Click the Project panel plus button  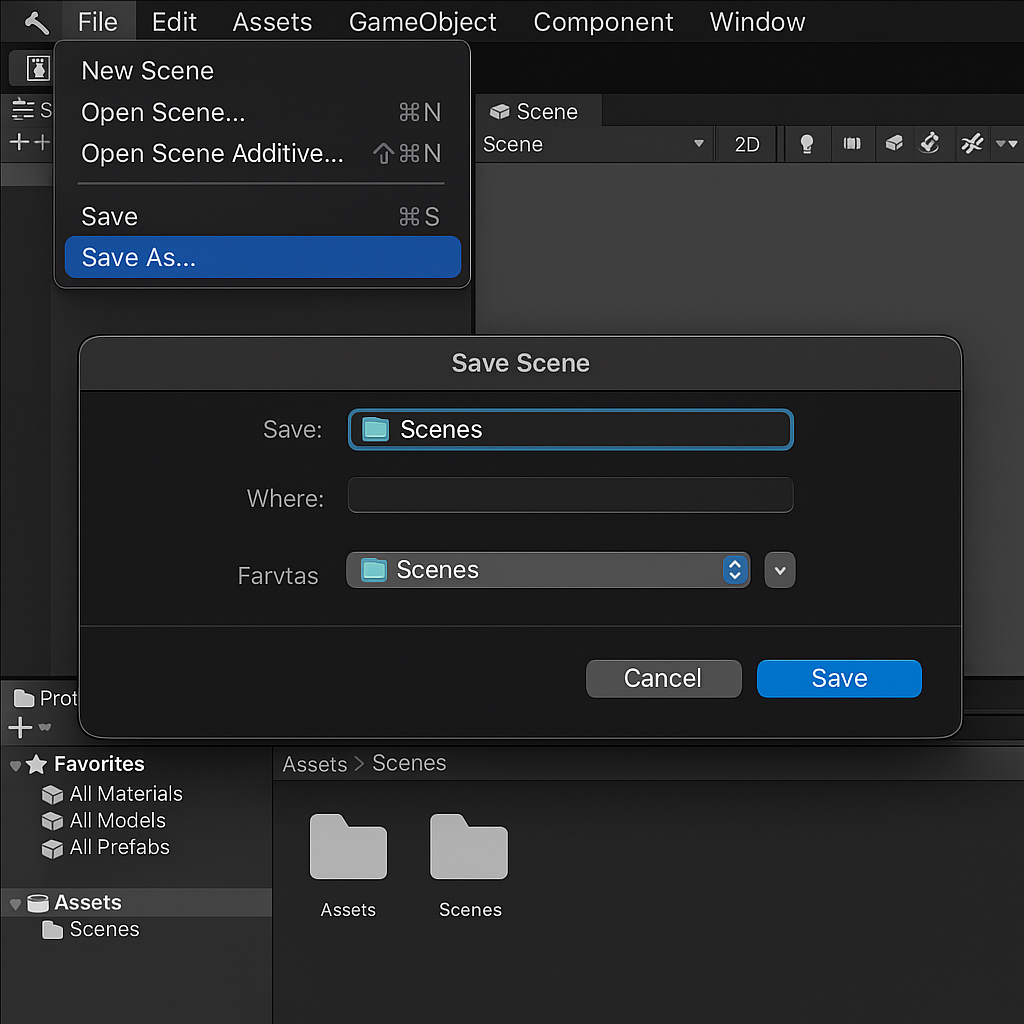(x=20, y=727)
